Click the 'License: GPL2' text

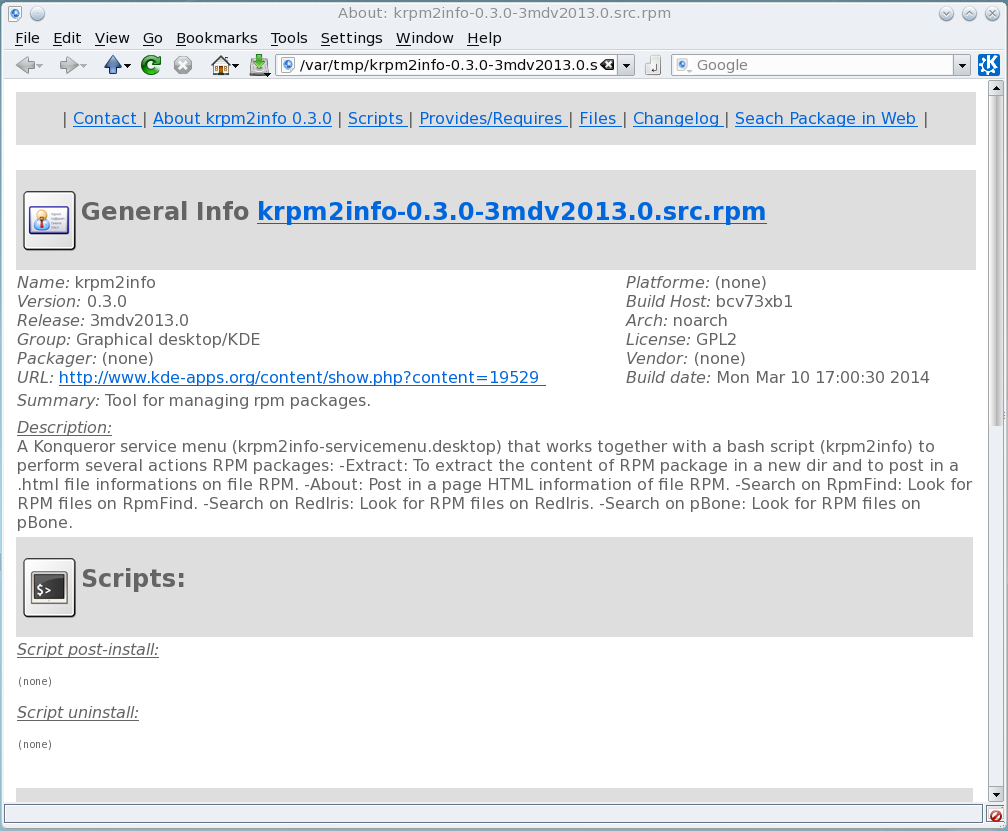point(681,339)
